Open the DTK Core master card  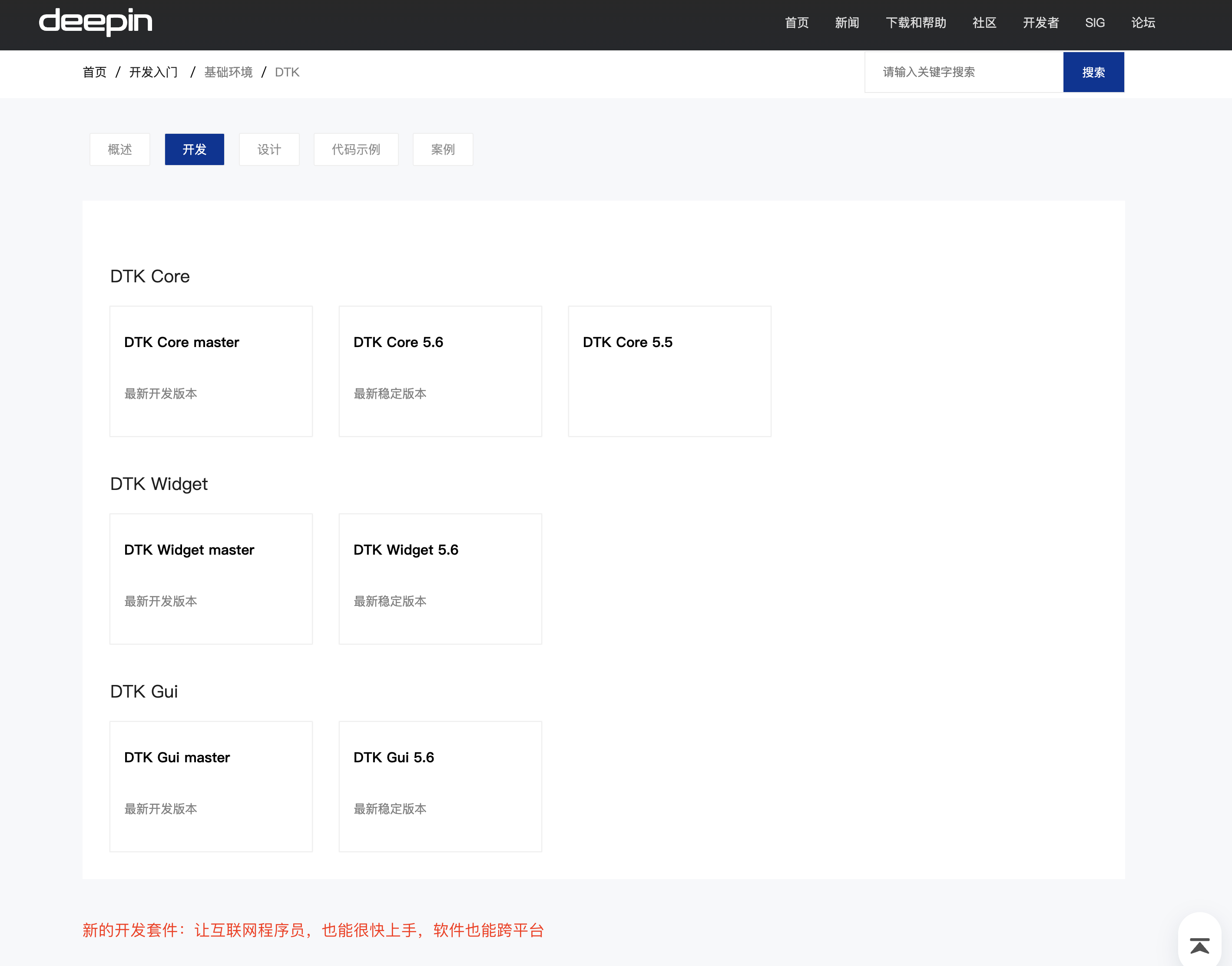(x=210, y=371)
